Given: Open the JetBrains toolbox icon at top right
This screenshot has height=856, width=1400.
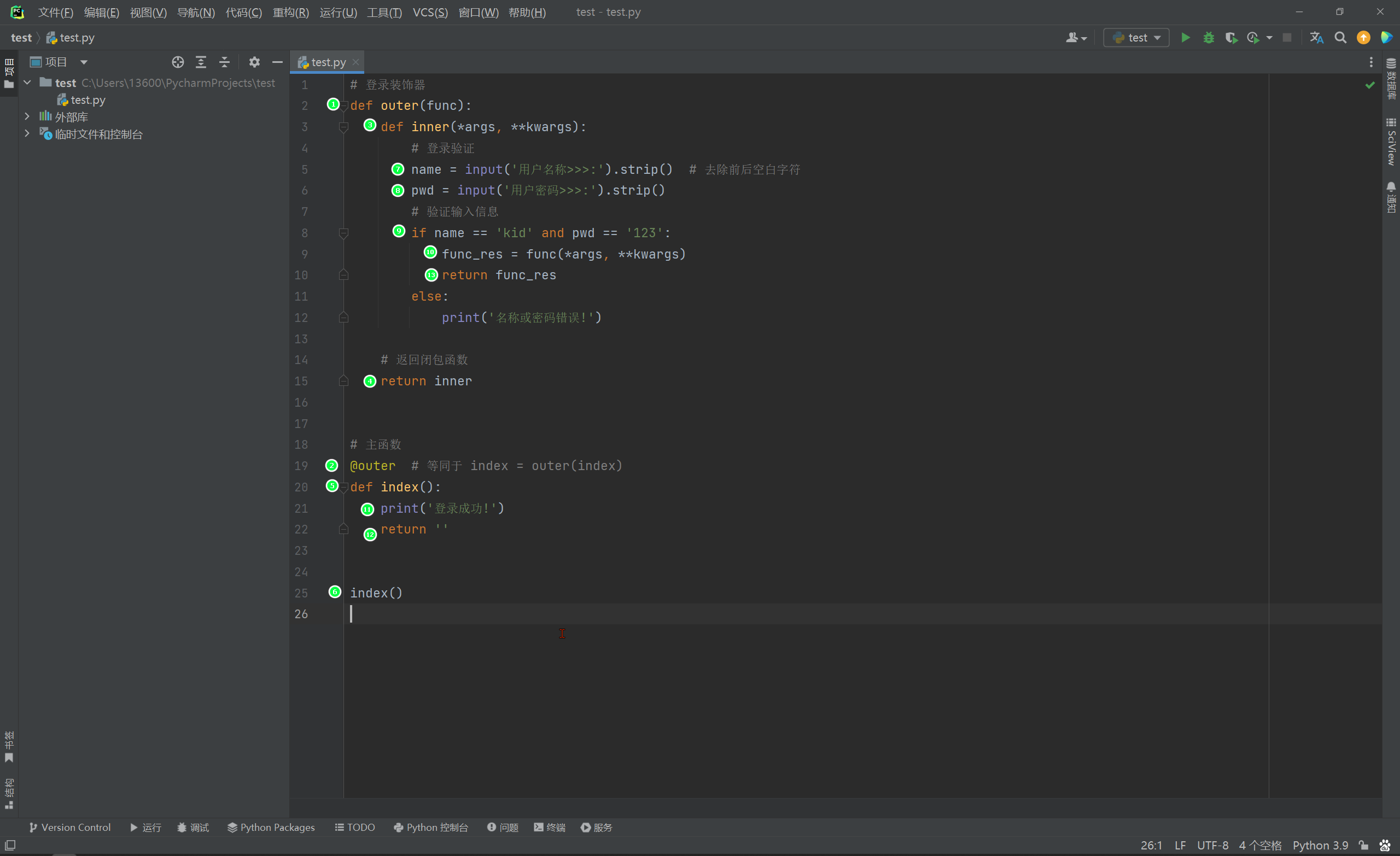Looking at the screenshot, I should (x=1386, y=38).
